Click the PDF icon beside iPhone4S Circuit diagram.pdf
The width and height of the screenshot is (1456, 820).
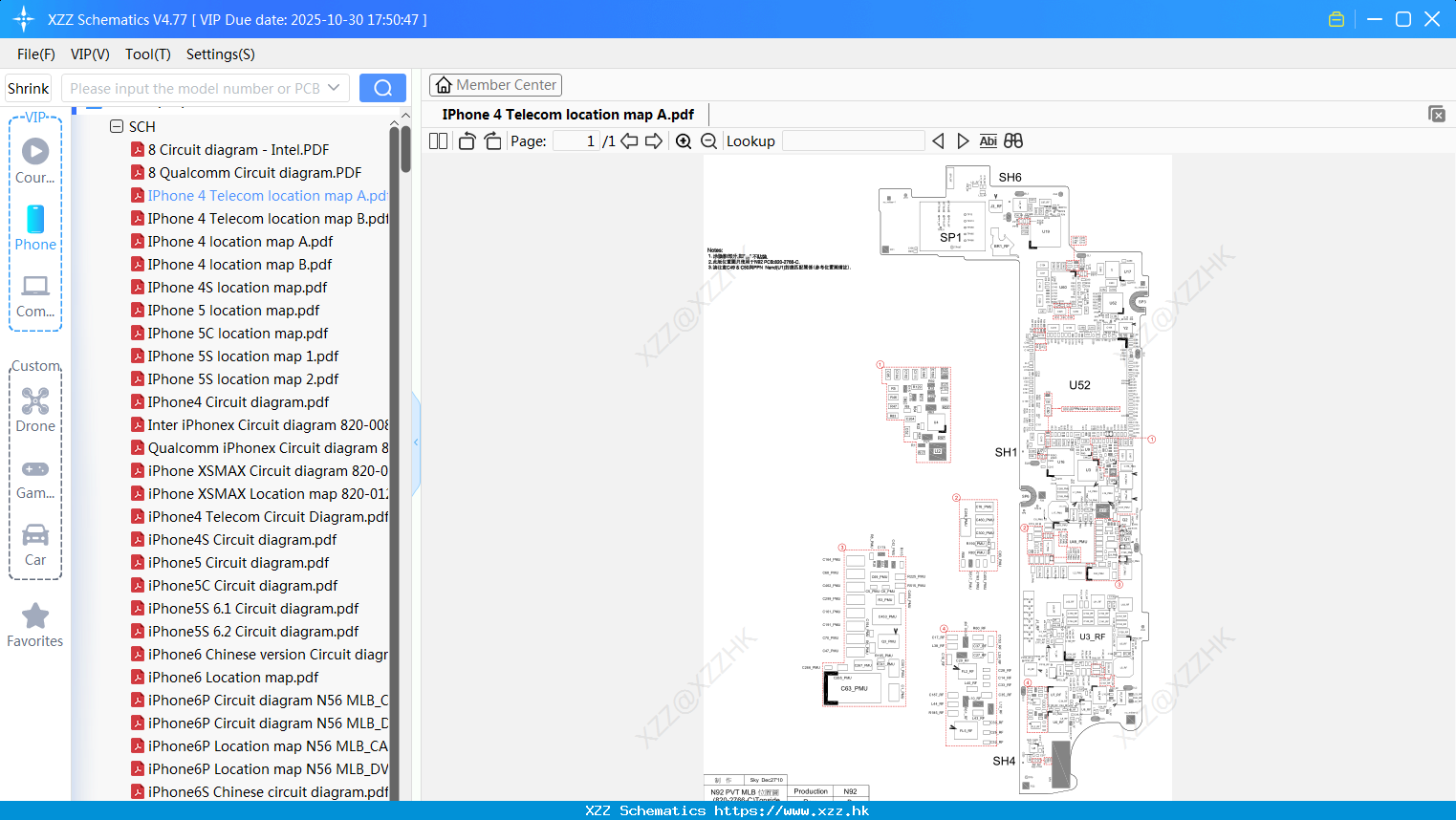click(138, 540)
